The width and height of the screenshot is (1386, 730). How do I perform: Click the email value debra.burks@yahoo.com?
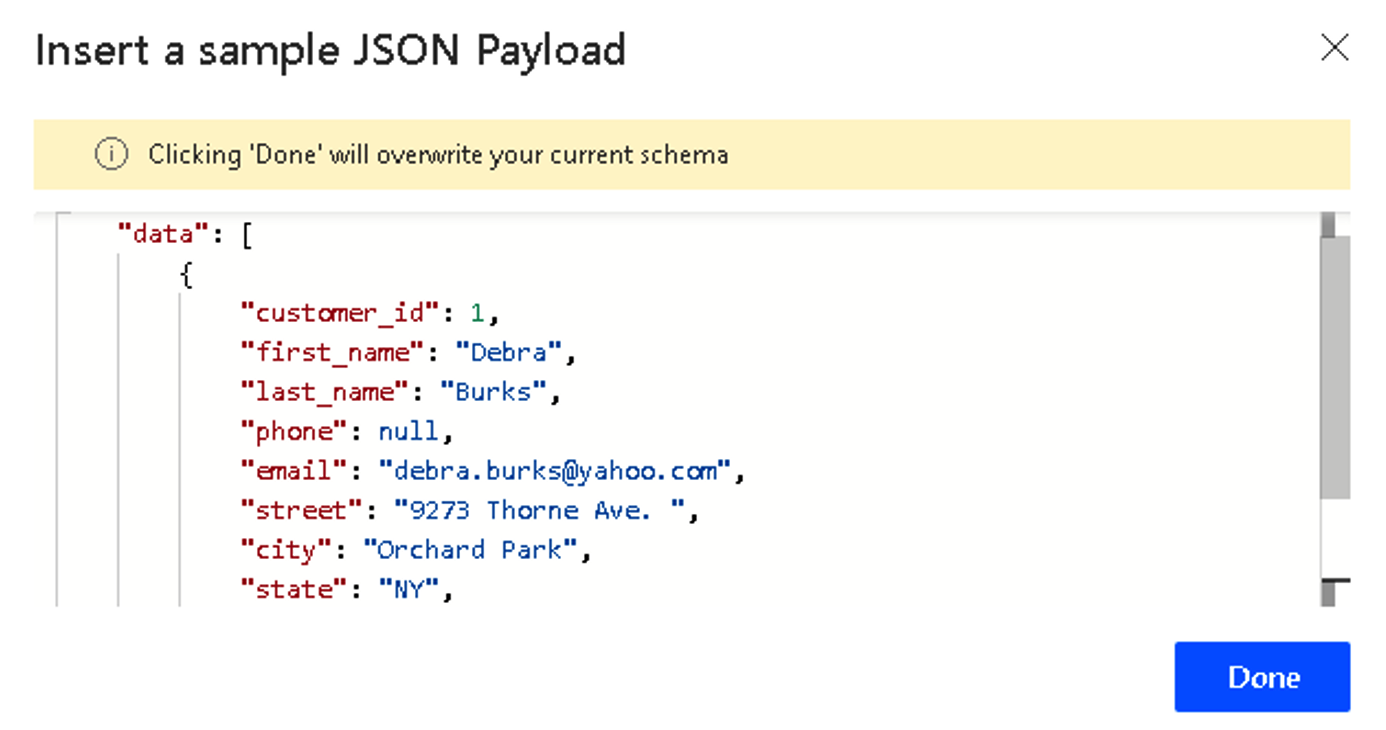(x=555, y=471)
